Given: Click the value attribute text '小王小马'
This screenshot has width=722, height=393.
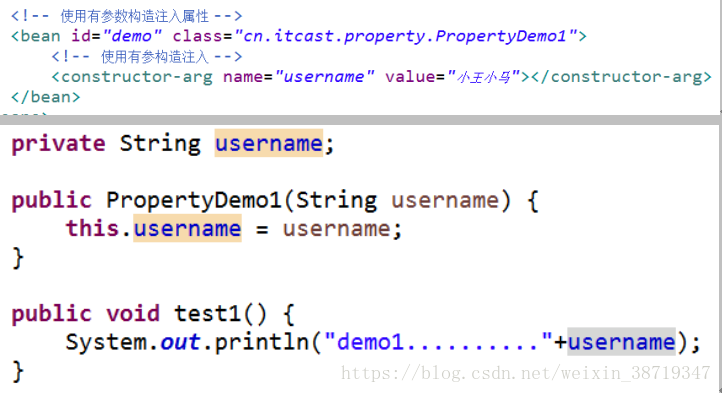Looking at the screenshot, I should pos(483,77).
